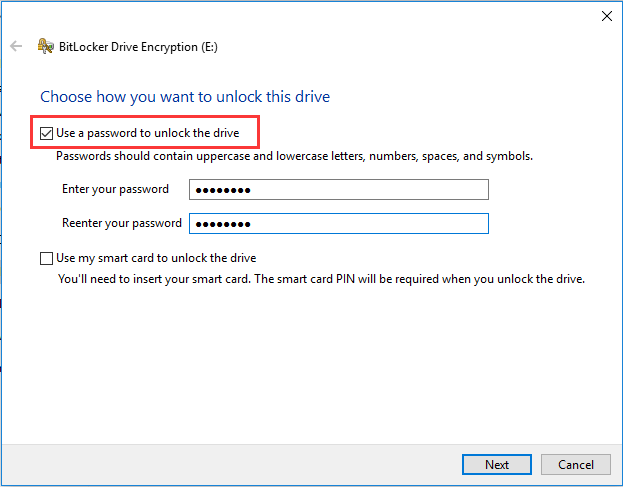Viewport: 623px width, 487px height.
Task: Click the back arrow icon
Action: click(16, 46)
